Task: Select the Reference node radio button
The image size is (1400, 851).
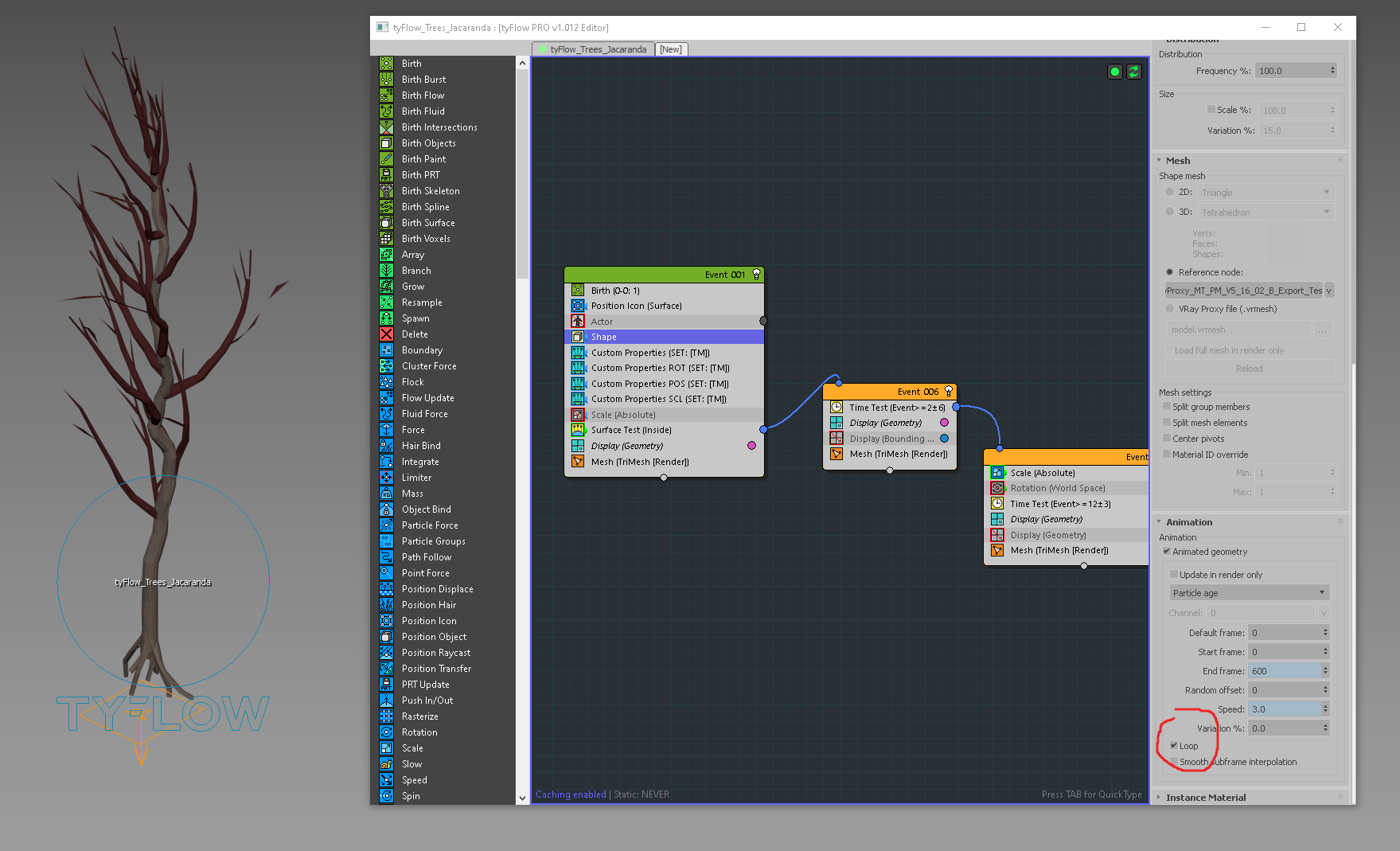Action: click(x=1169, y=272)
